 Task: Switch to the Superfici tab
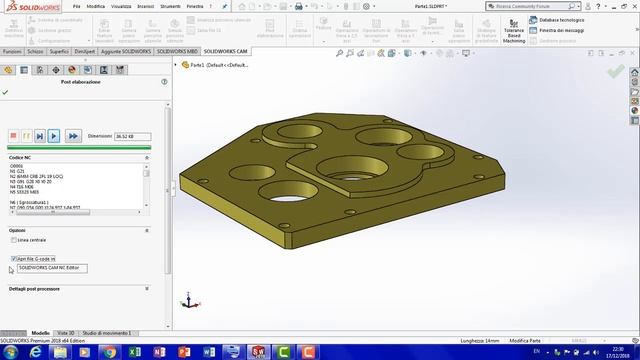(59, 51)
